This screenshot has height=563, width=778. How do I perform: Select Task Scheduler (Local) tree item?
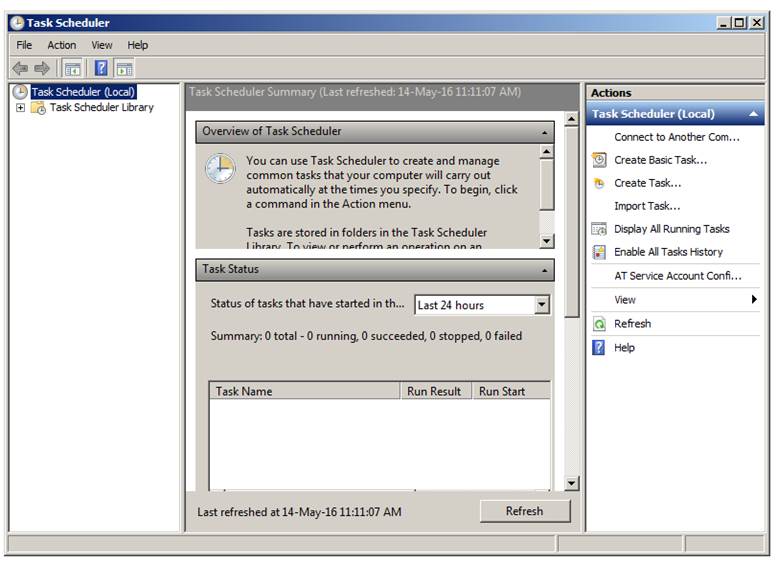tap(83, 92)
